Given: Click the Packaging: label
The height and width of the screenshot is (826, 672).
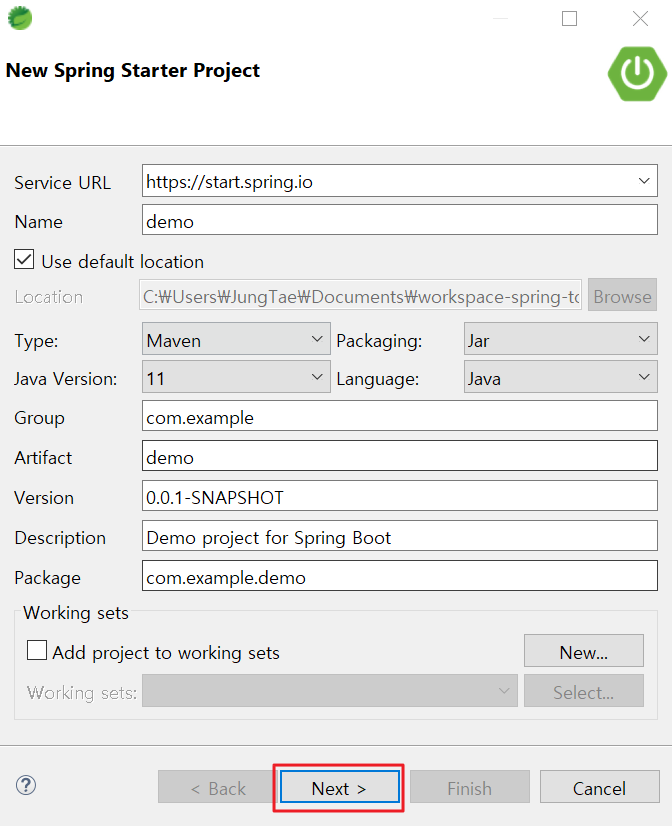Looking at the screenshot, I should [x=379, y=341].
